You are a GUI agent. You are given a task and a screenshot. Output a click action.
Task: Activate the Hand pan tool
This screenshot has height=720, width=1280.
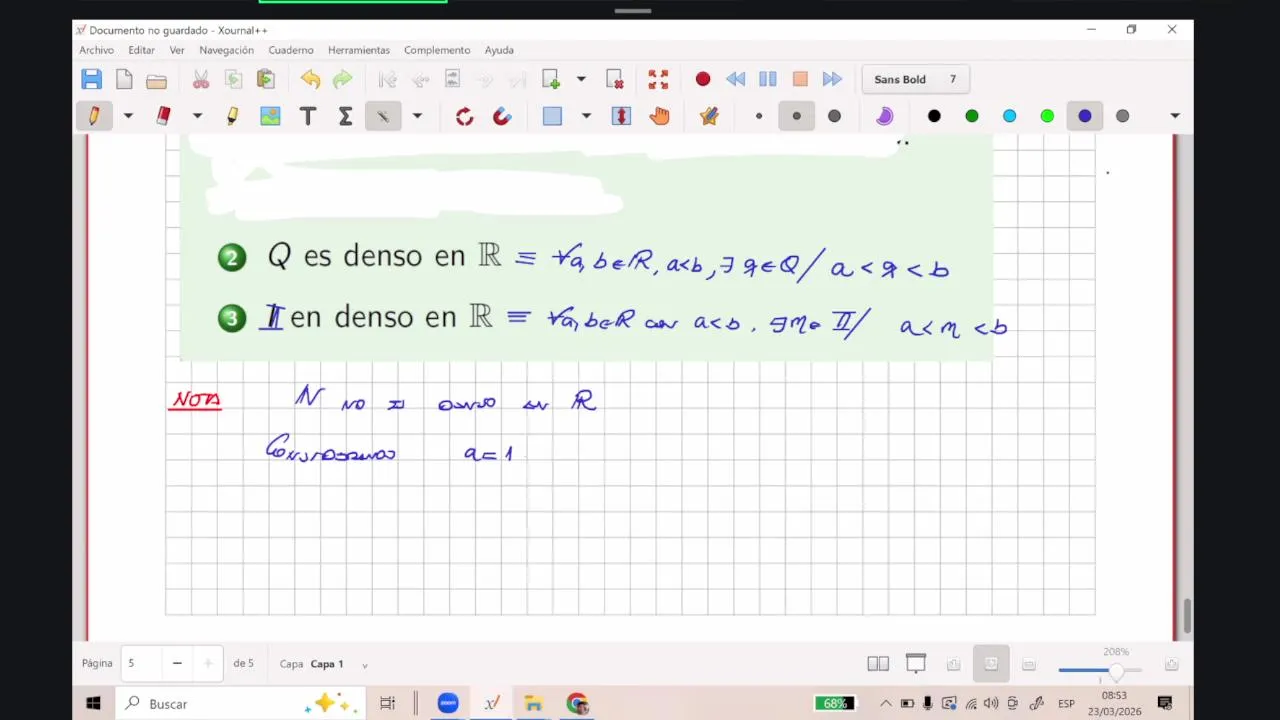coord(659,116)
